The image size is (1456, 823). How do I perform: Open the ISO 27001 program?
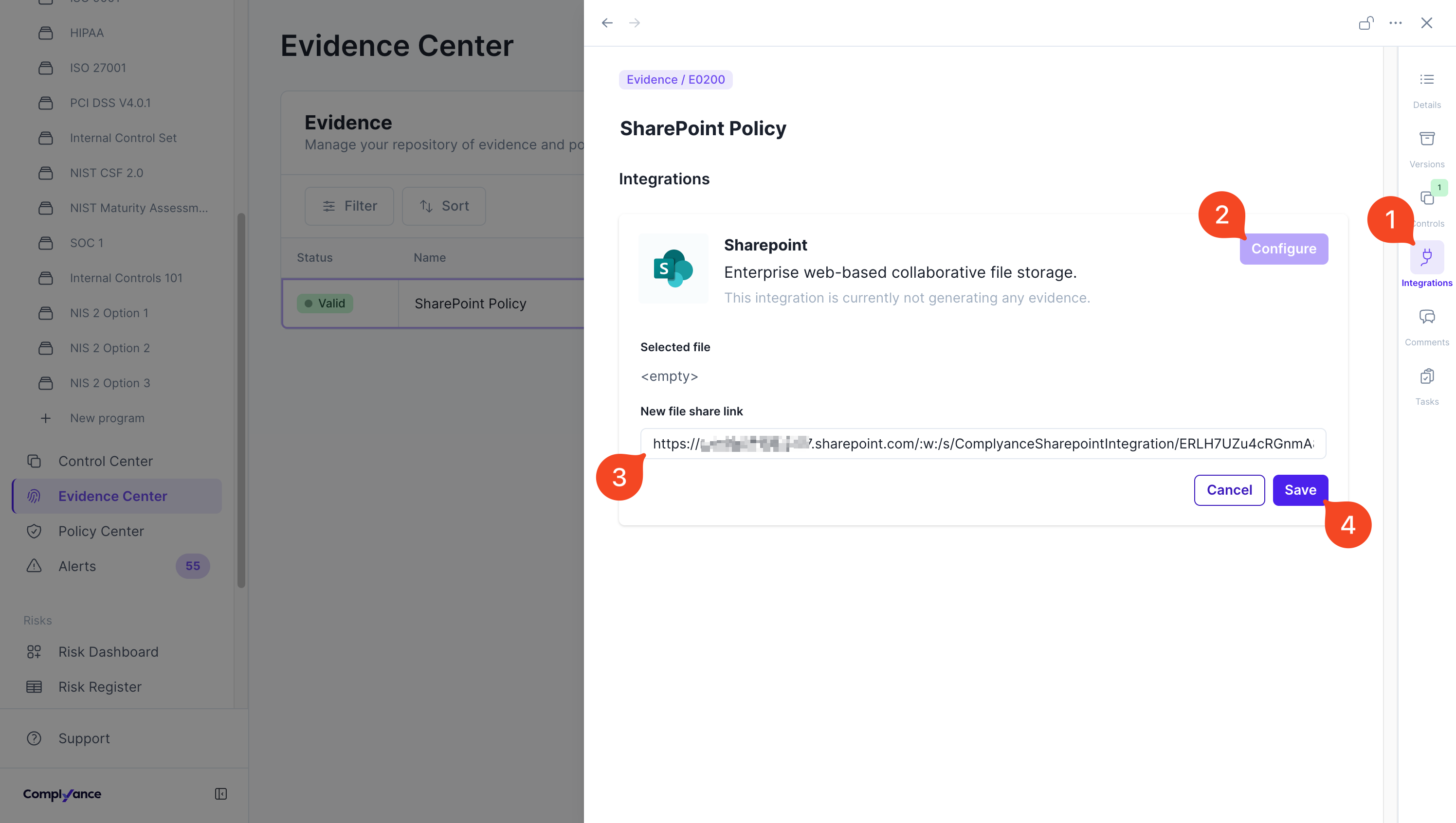point(98,68)
